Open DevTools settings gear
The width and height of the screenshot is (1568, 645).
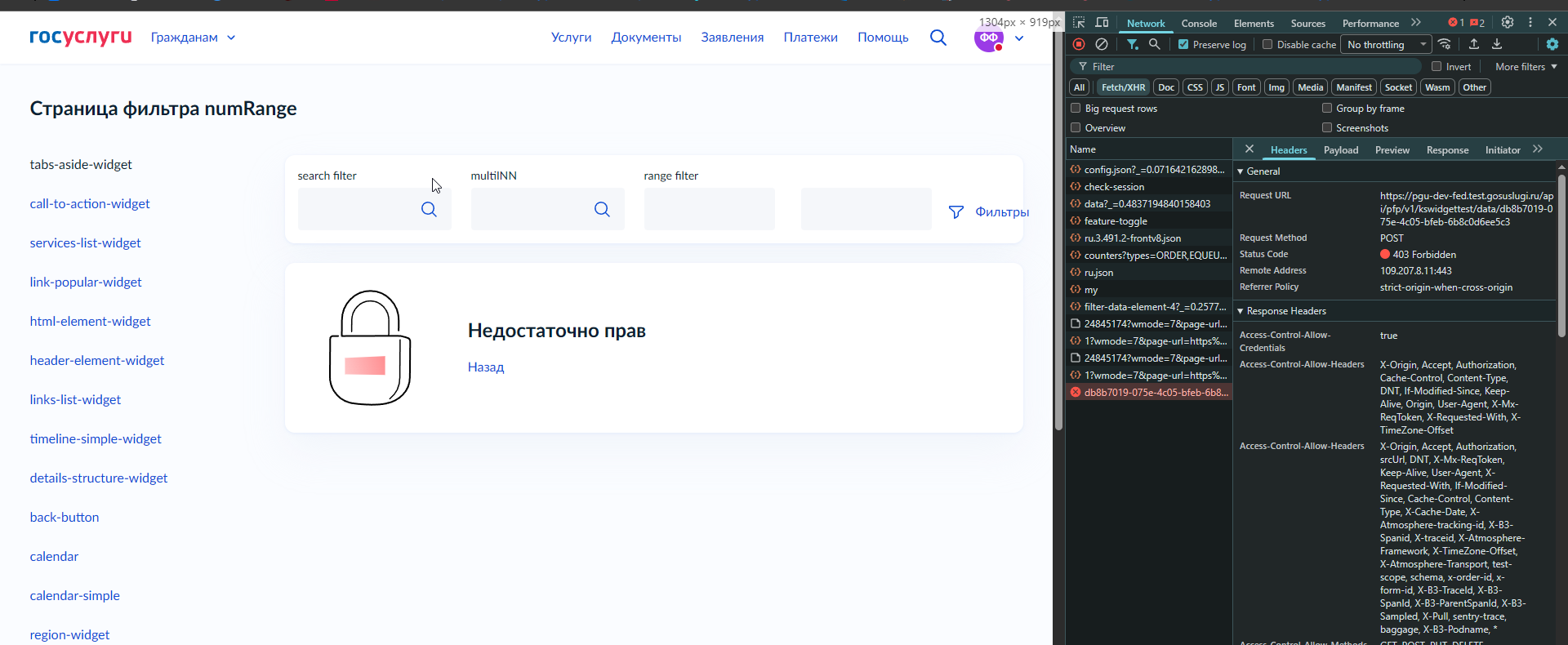pos(1508,23)
